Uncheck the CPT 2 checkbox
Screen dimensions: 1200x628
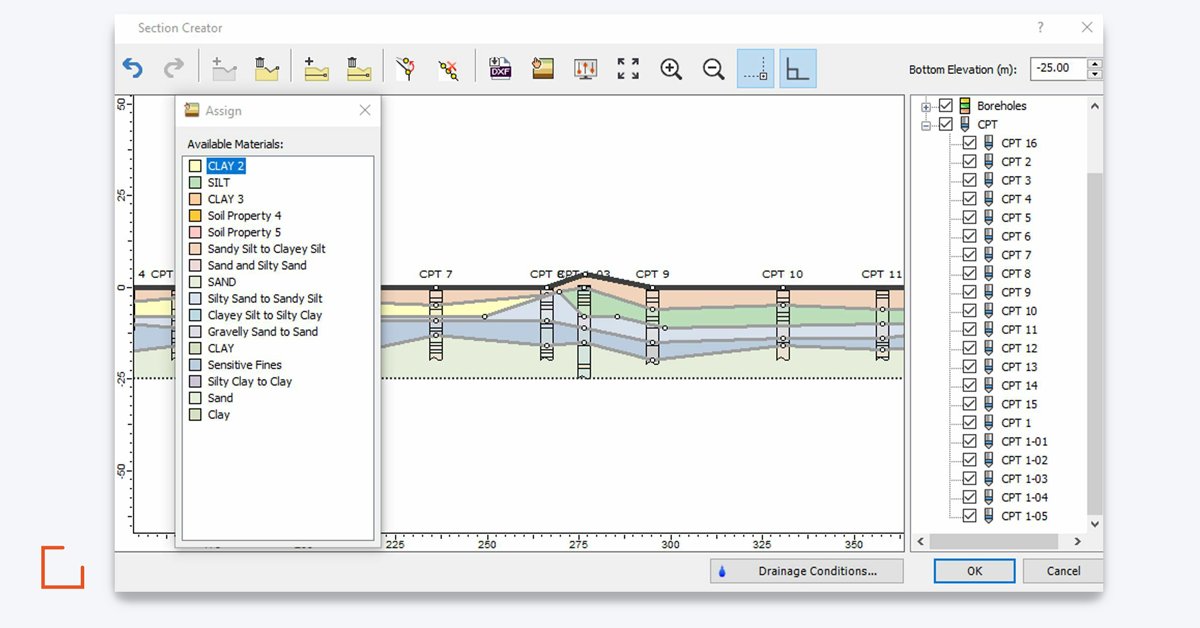(968, 162)
